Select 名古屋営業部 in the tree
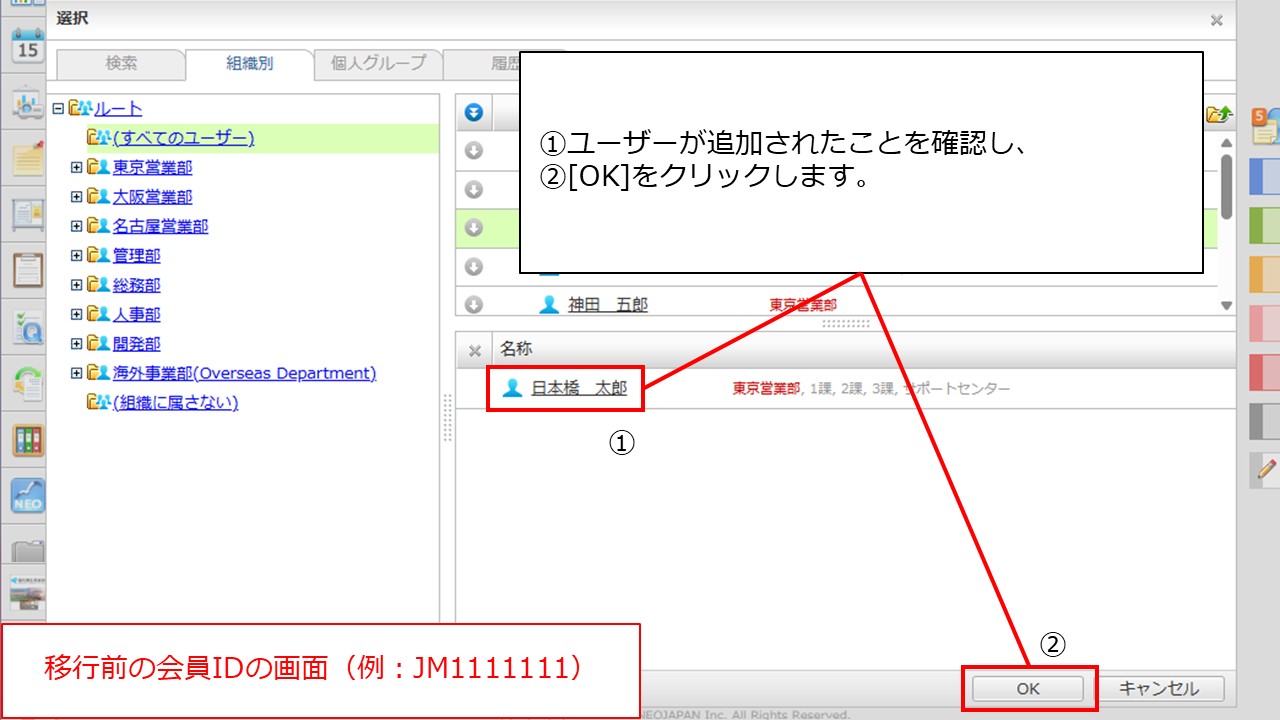1280x720 pixels. point(161,226)
